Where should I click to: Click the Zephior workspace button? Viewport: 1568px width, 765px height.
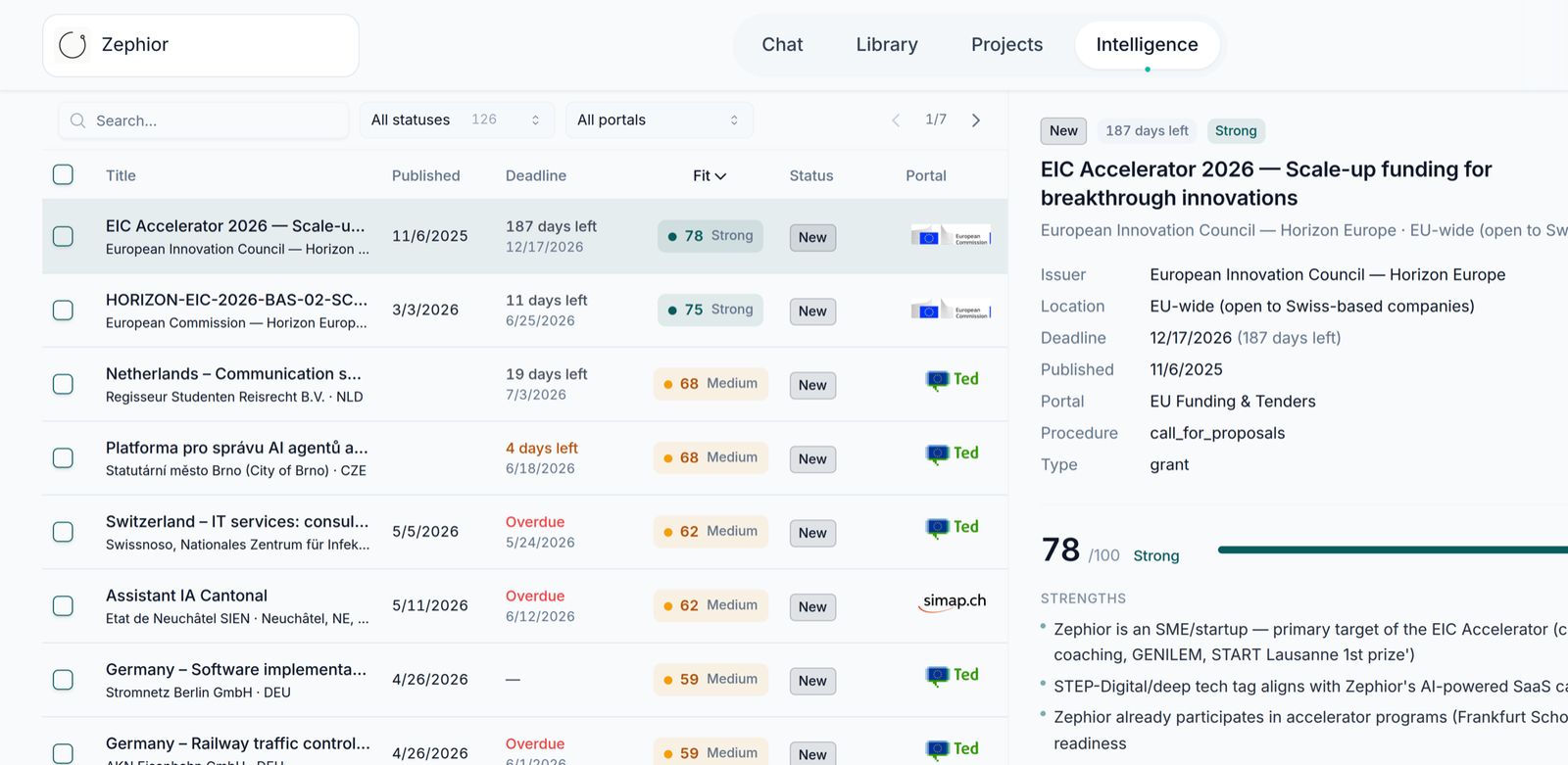pyautogui.click(x=201, y=45)
